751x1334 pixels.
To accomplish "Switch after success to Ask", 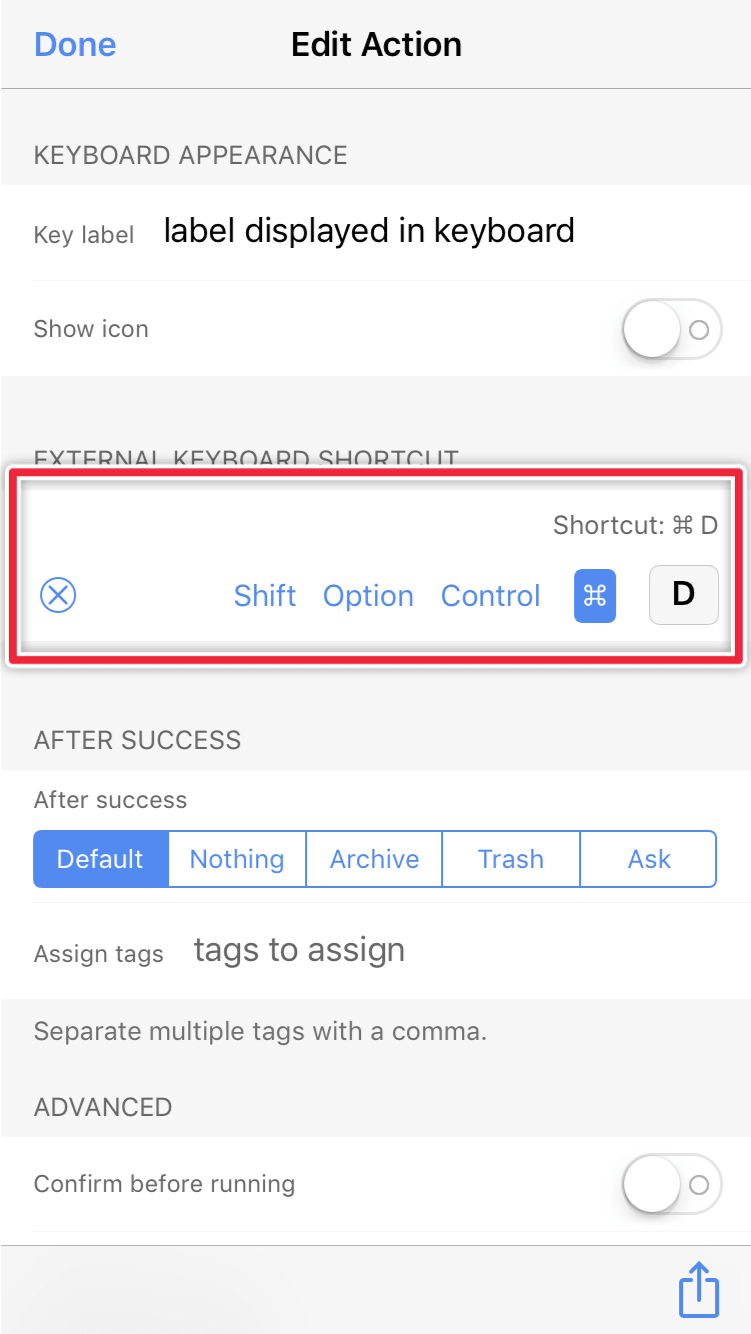I will click(649, 859).
